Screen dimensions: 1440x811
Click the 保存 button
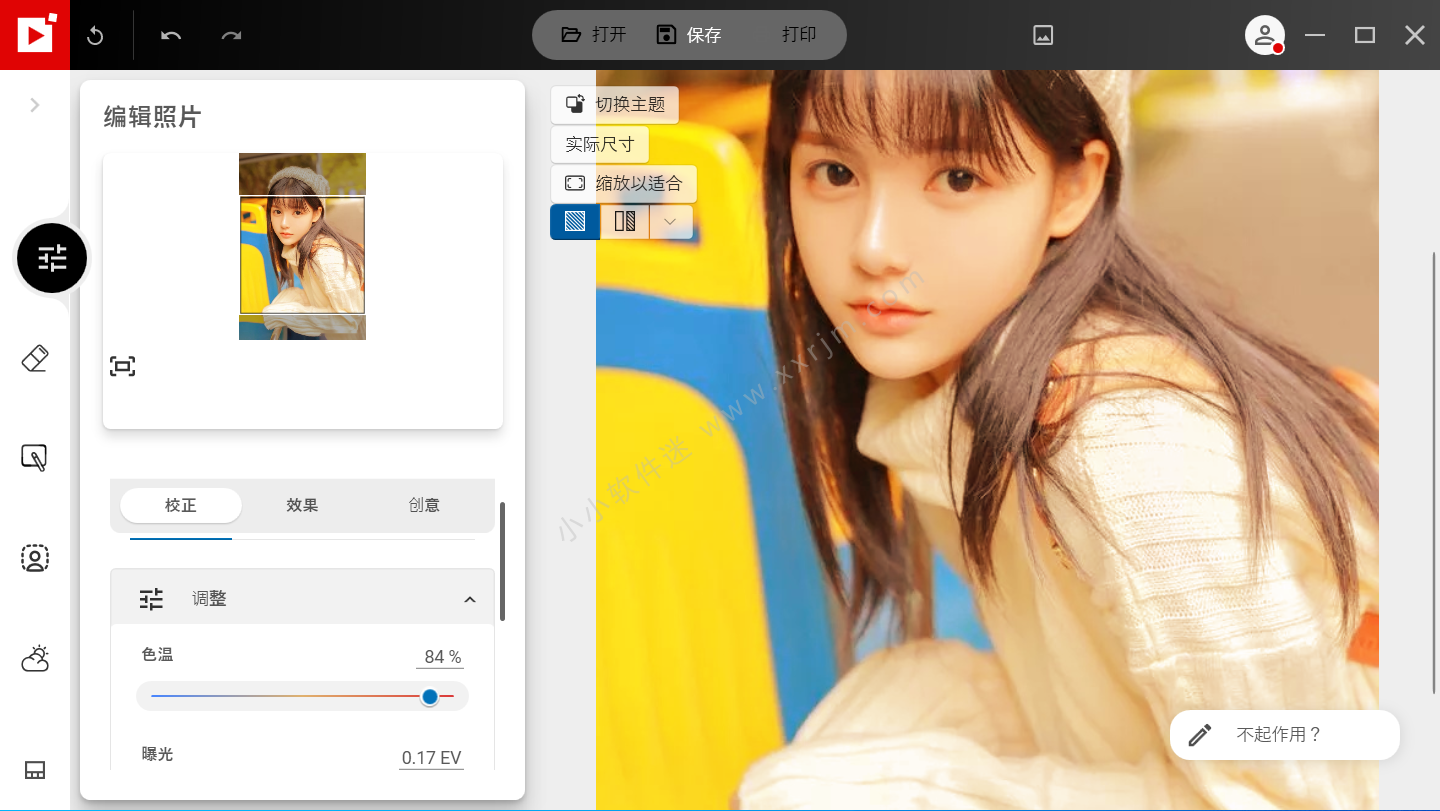[689, 35]
